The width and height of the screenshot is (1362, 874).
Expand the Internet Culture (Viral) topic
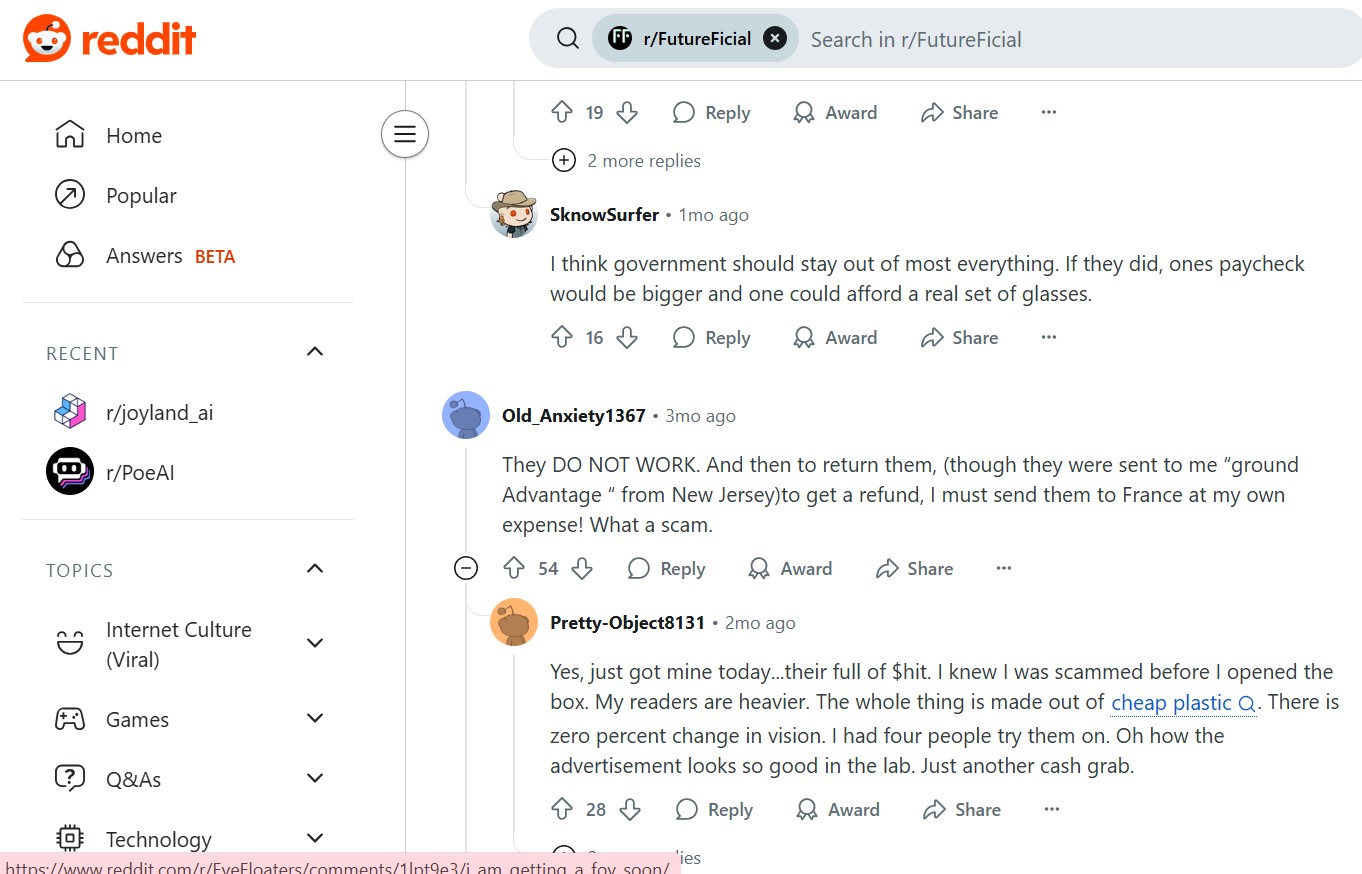point(315,643)
